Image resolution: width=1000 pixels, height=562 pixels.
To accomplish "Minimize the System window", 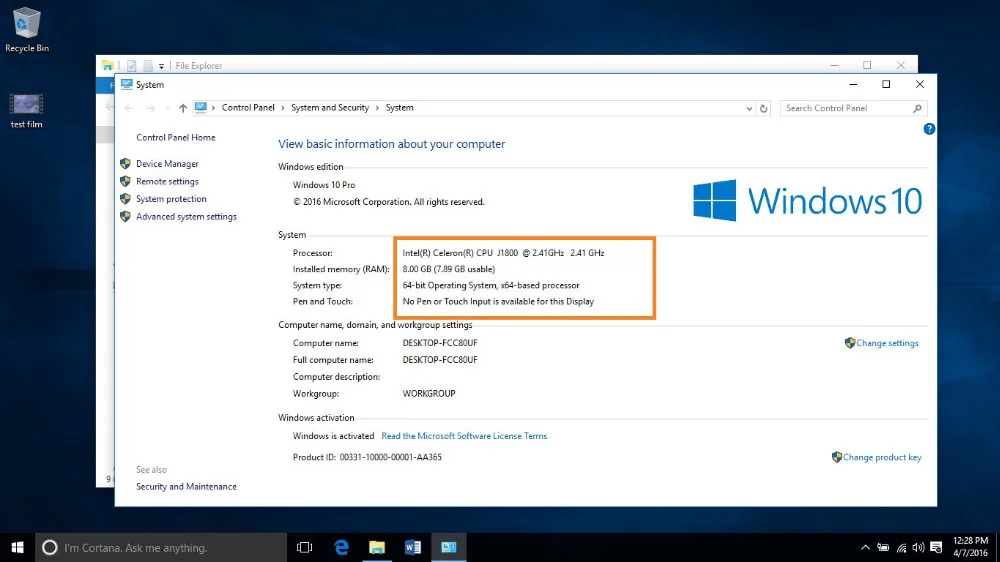I will (x=853, y=84).
